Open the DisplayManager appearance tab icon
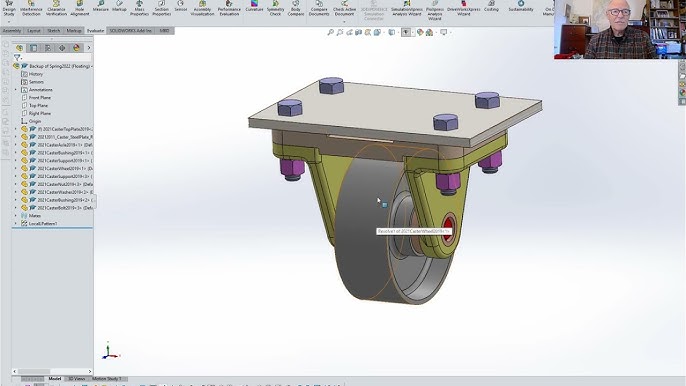The width and height of the screenshot is (686, 386). [77, 48]
